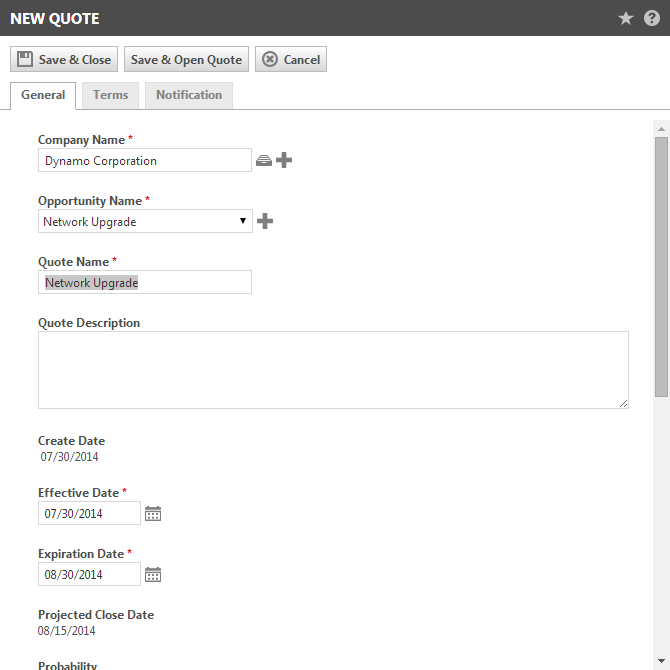Click the favorites star icon
The width and height of the screenshot is (670, 670).
[x=626, y=18]
